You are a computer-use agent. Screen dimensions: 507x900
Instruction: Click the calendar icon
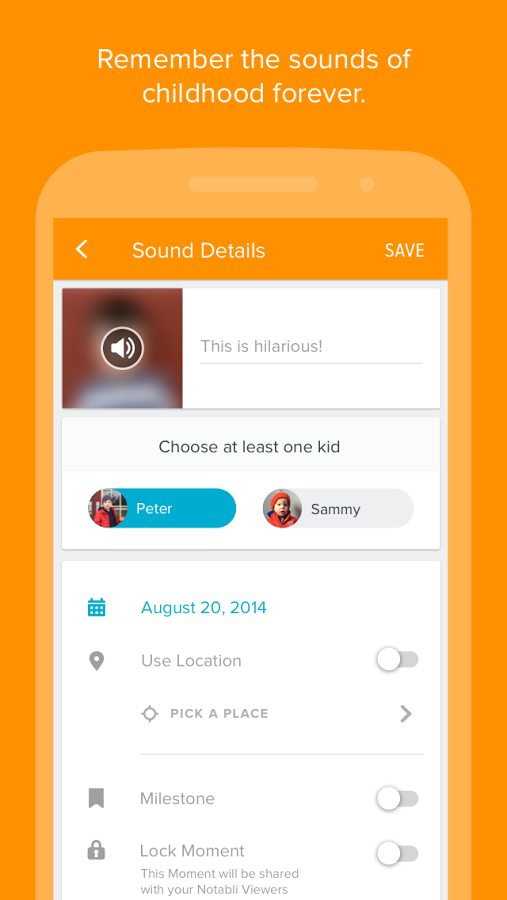pyautogui.click(x=96, y=607)
